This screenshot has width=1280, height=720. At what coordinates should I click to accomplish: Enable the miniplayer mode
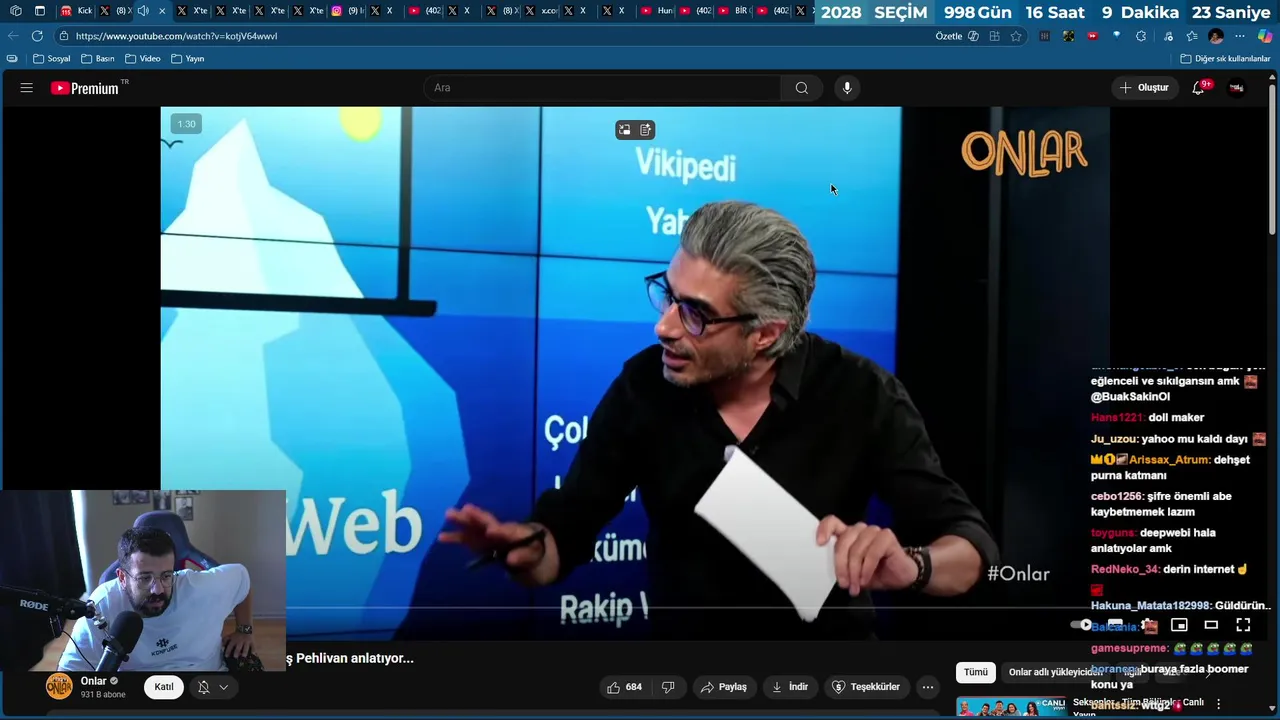[1180, 625]
